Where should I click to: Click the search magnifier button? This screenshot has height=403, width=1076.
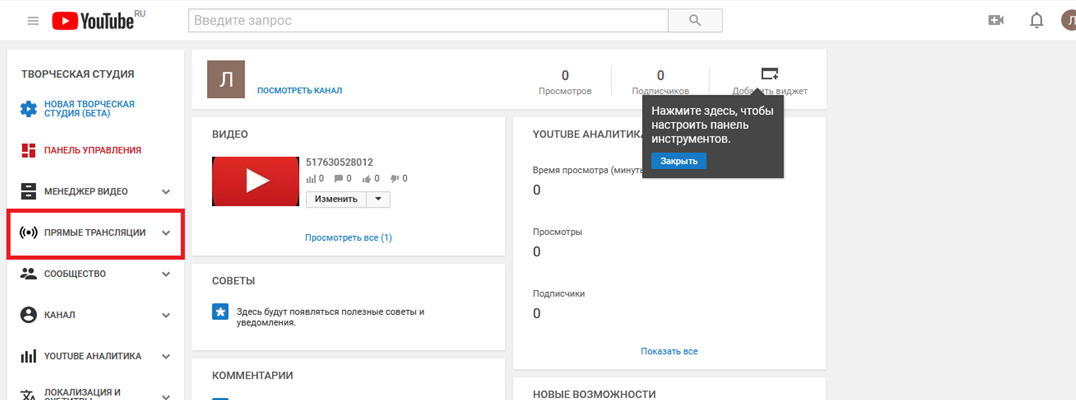(x=695, y=21)
